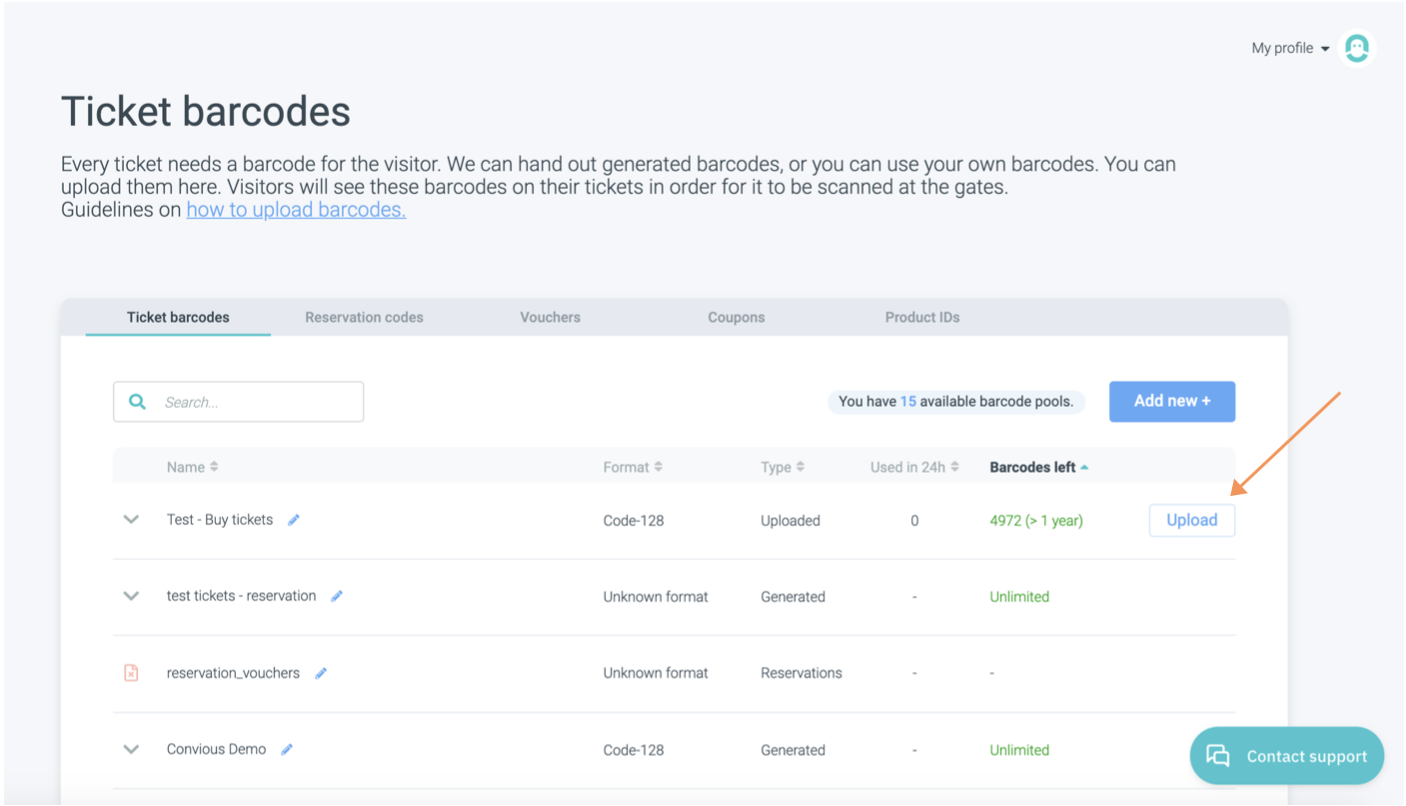Expand the 'Test - Buy tickets' row
Screen dimensions: 1406x806
click(131, 520)
